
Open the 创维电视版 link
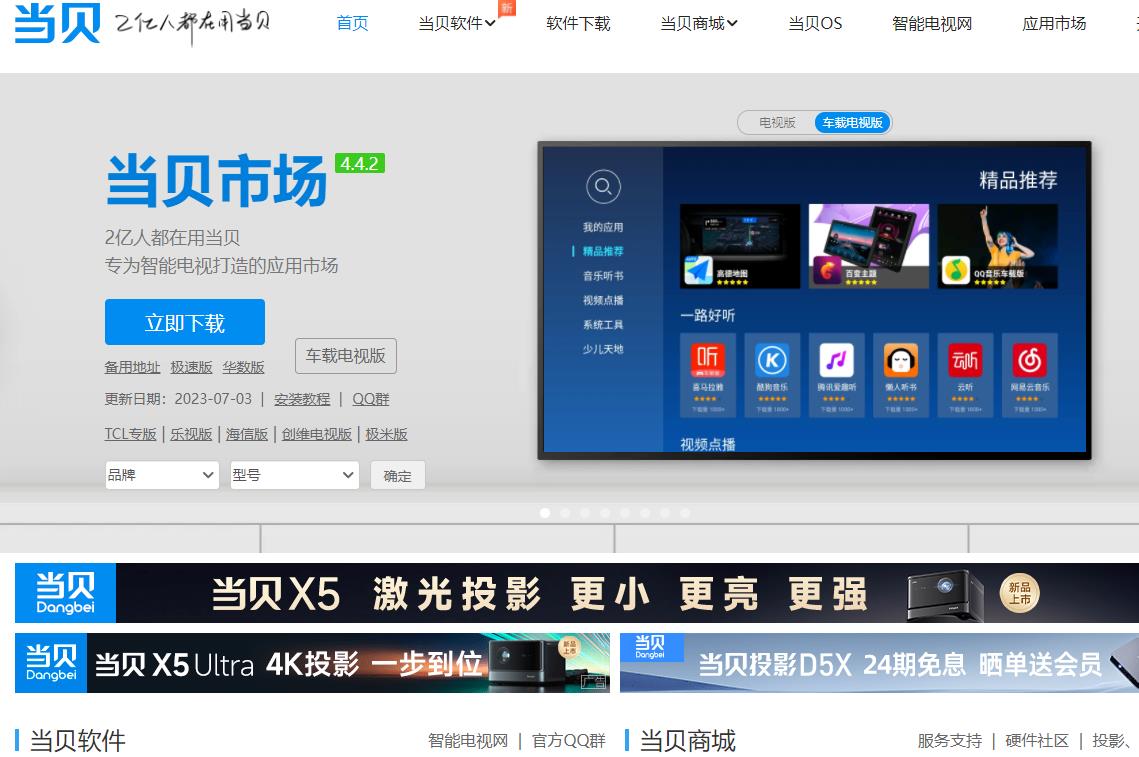tap(317, 434)
